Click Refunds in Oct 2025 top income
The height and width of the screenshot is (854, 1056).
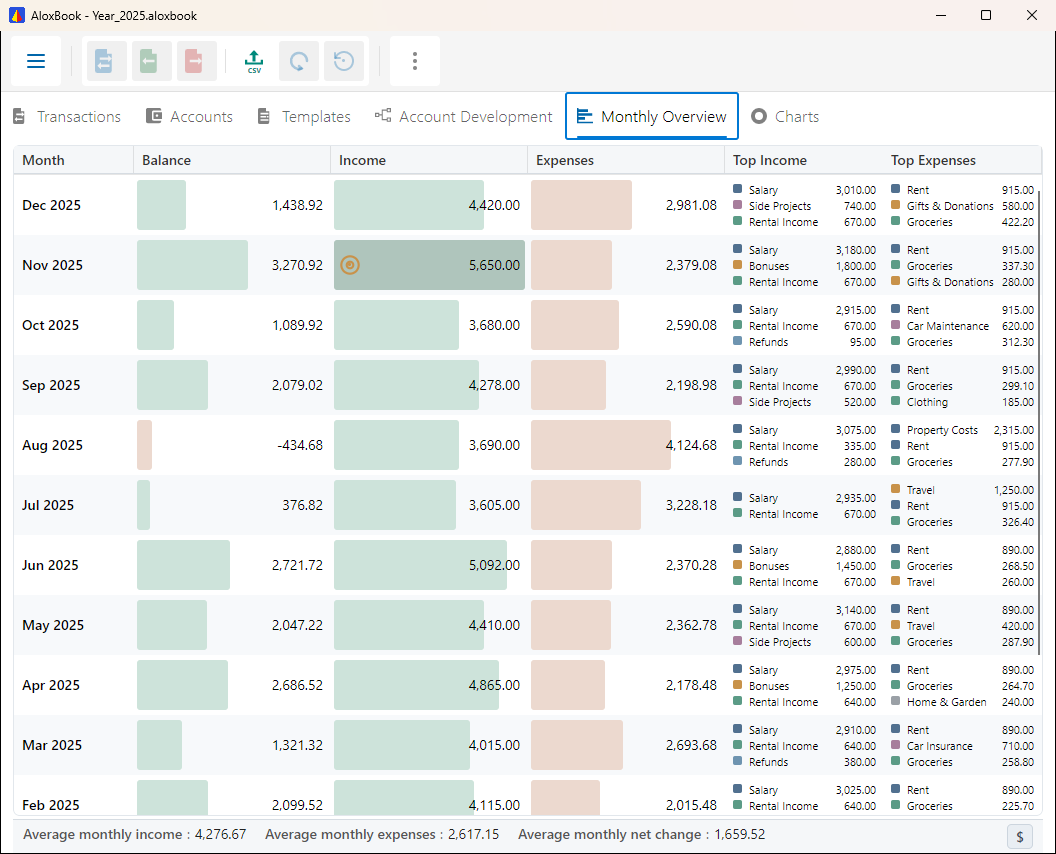coord(768,342)
